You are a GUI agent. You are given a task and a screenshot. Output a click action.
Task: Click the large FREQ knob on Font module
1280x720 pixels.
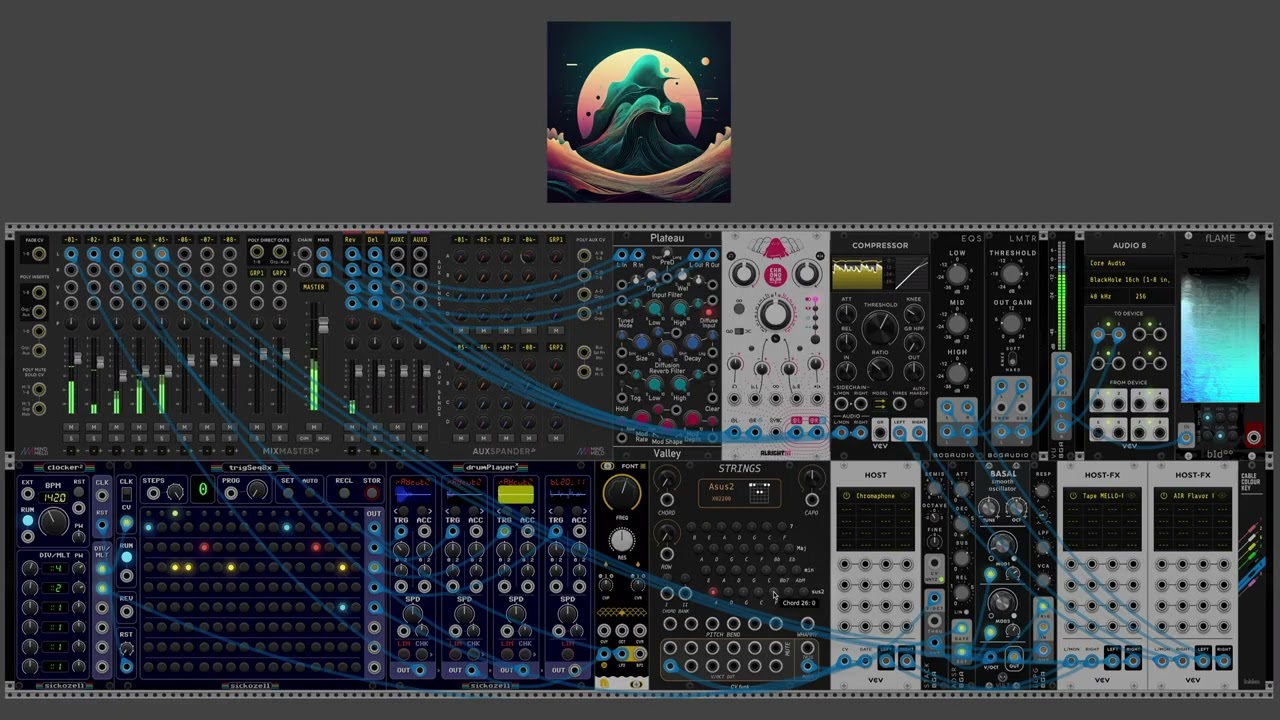click(621, 492)
